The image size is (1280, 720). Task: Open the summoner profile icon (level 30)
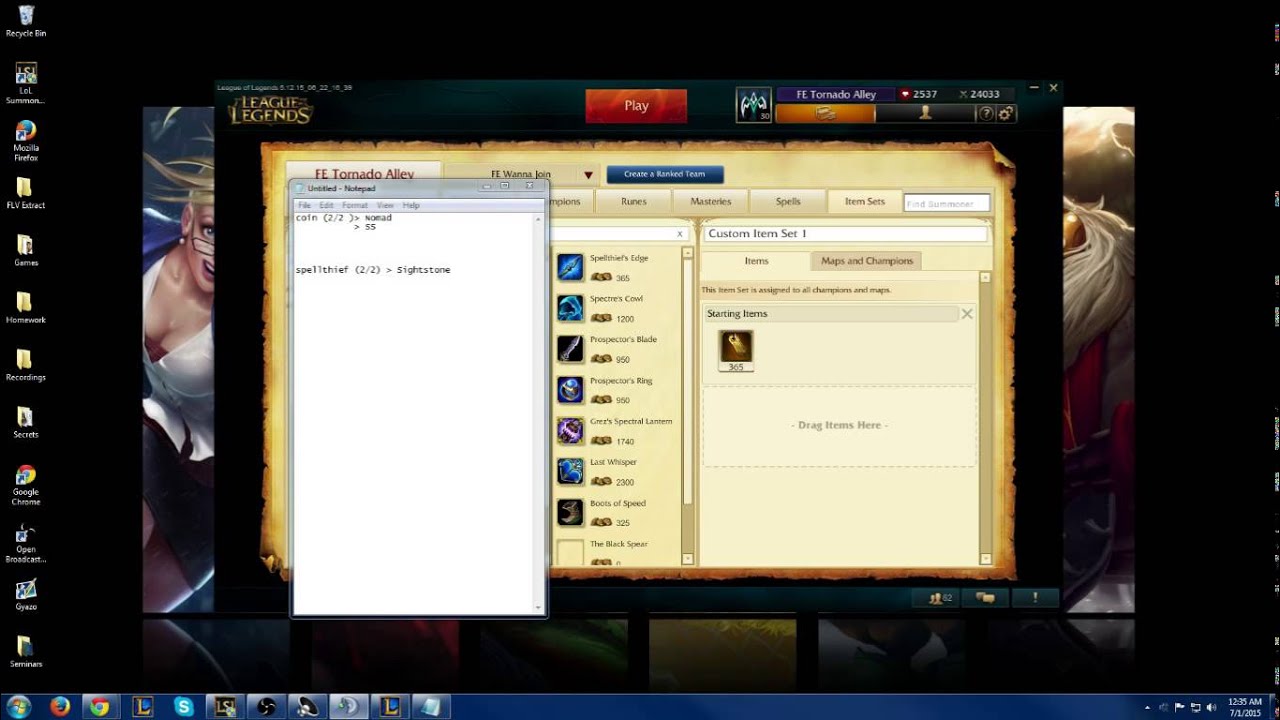[753, 105]
